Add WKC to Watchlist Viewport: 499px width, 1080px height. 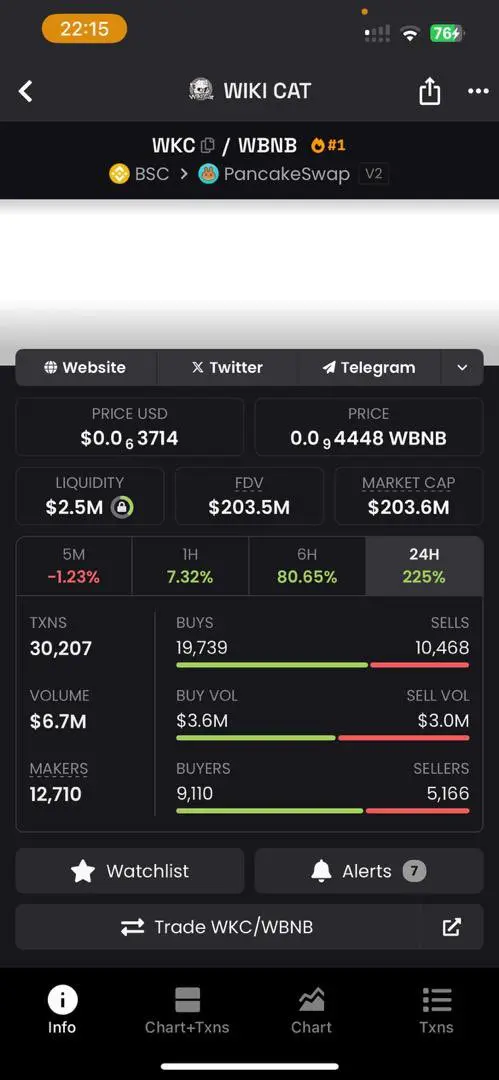click(x=130, y=871)
